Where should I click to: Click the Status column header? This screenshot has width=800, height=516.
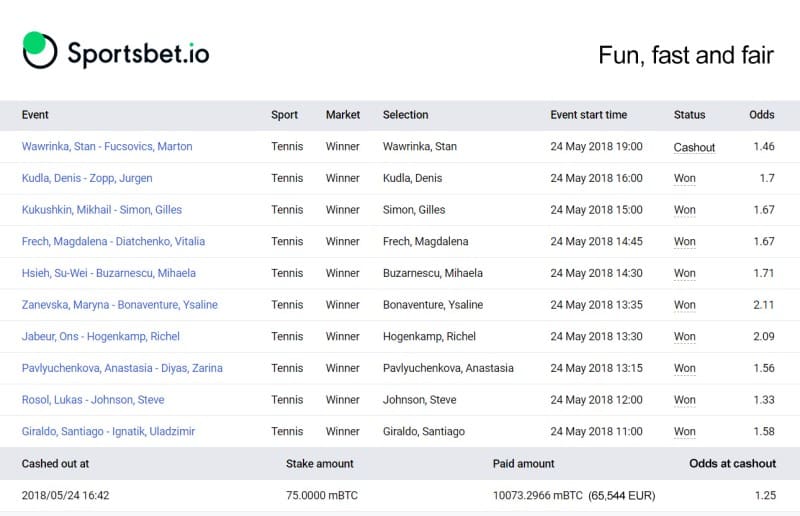[x=689, y=115]
